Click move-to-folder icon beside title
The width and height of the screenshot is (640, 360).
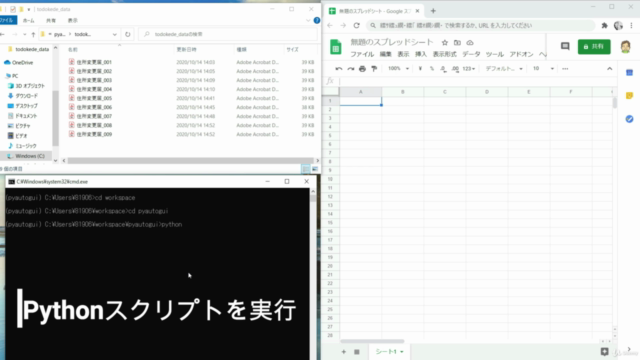coord(457,42)
